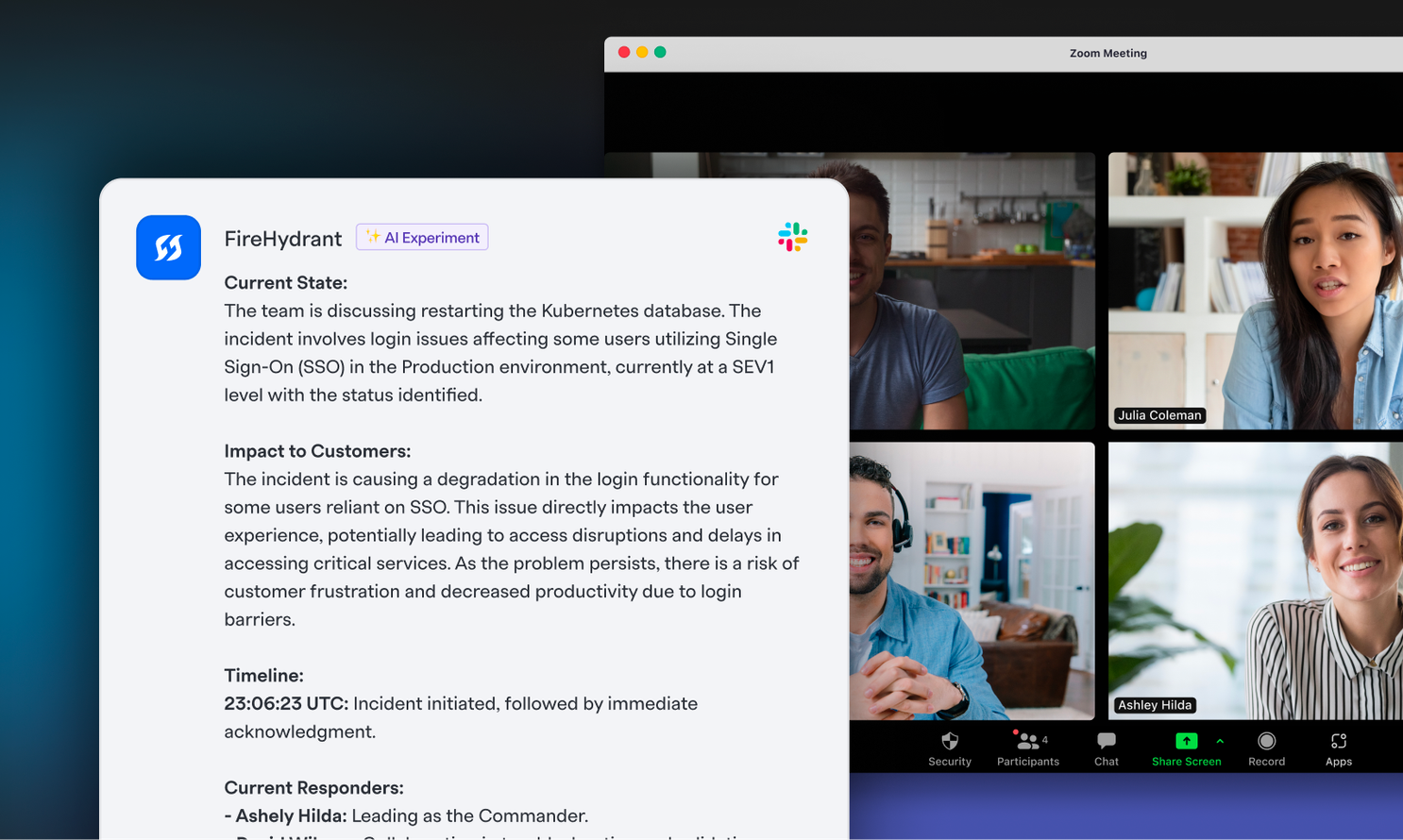1403x840 pixels.
Task: Select Julia Coleman's video tile
Action: [1256, 291]
